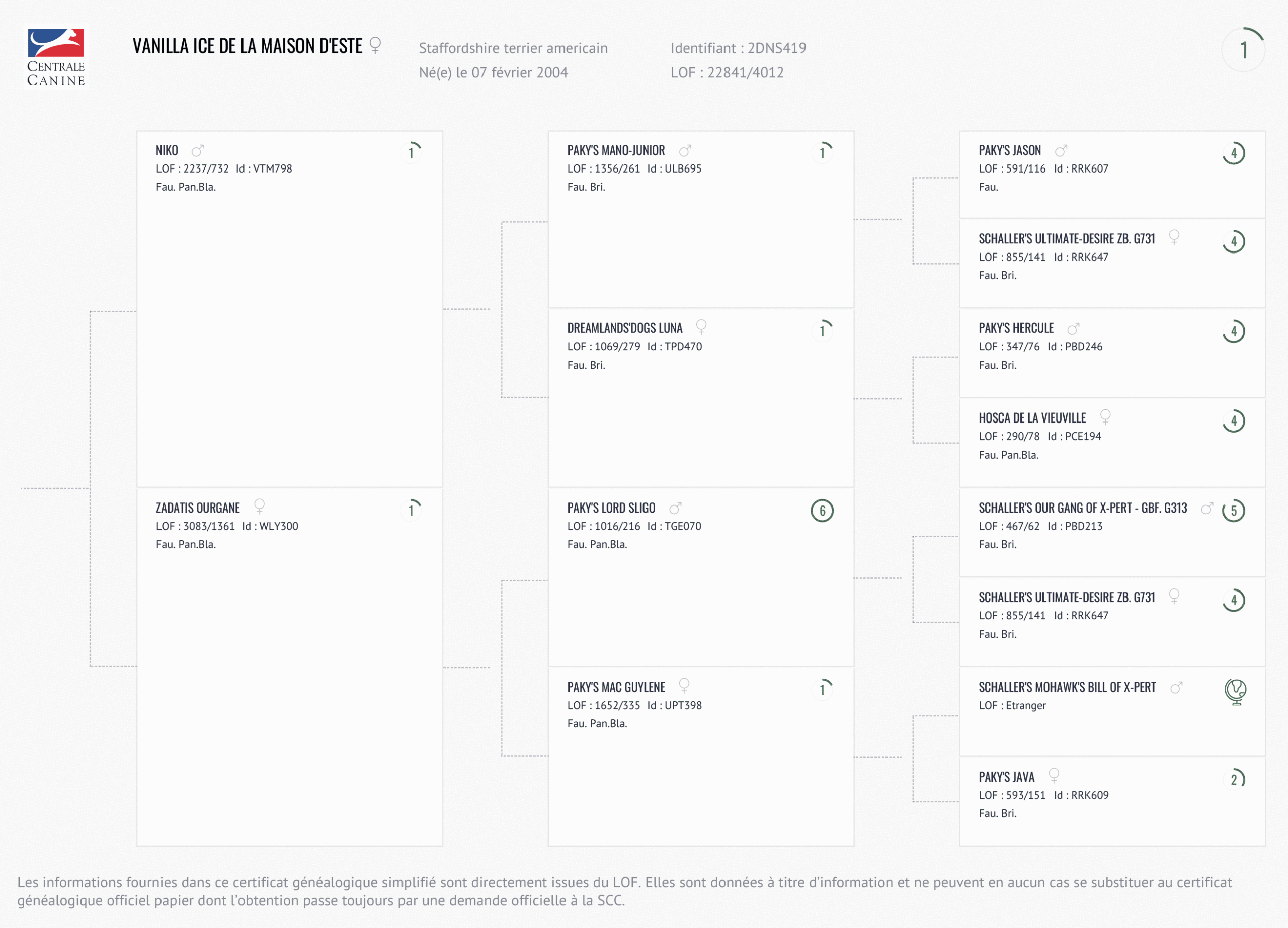This screenshot has width=1288, height=928.
Task: Click the number 1 badge on Zadatis Ourgane
Action: point(411,510)
